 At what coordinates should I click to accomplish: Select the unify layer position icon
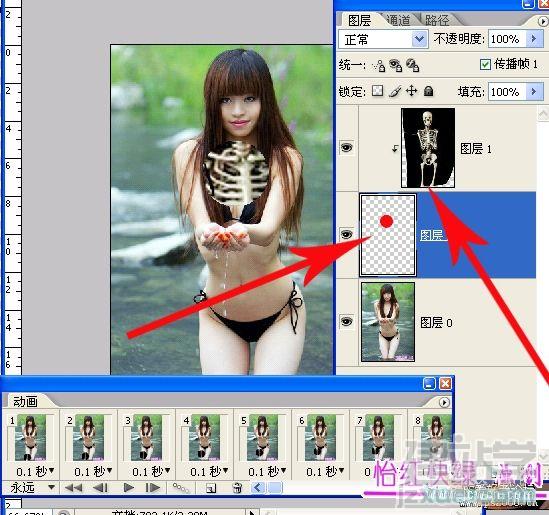[379, 65]
